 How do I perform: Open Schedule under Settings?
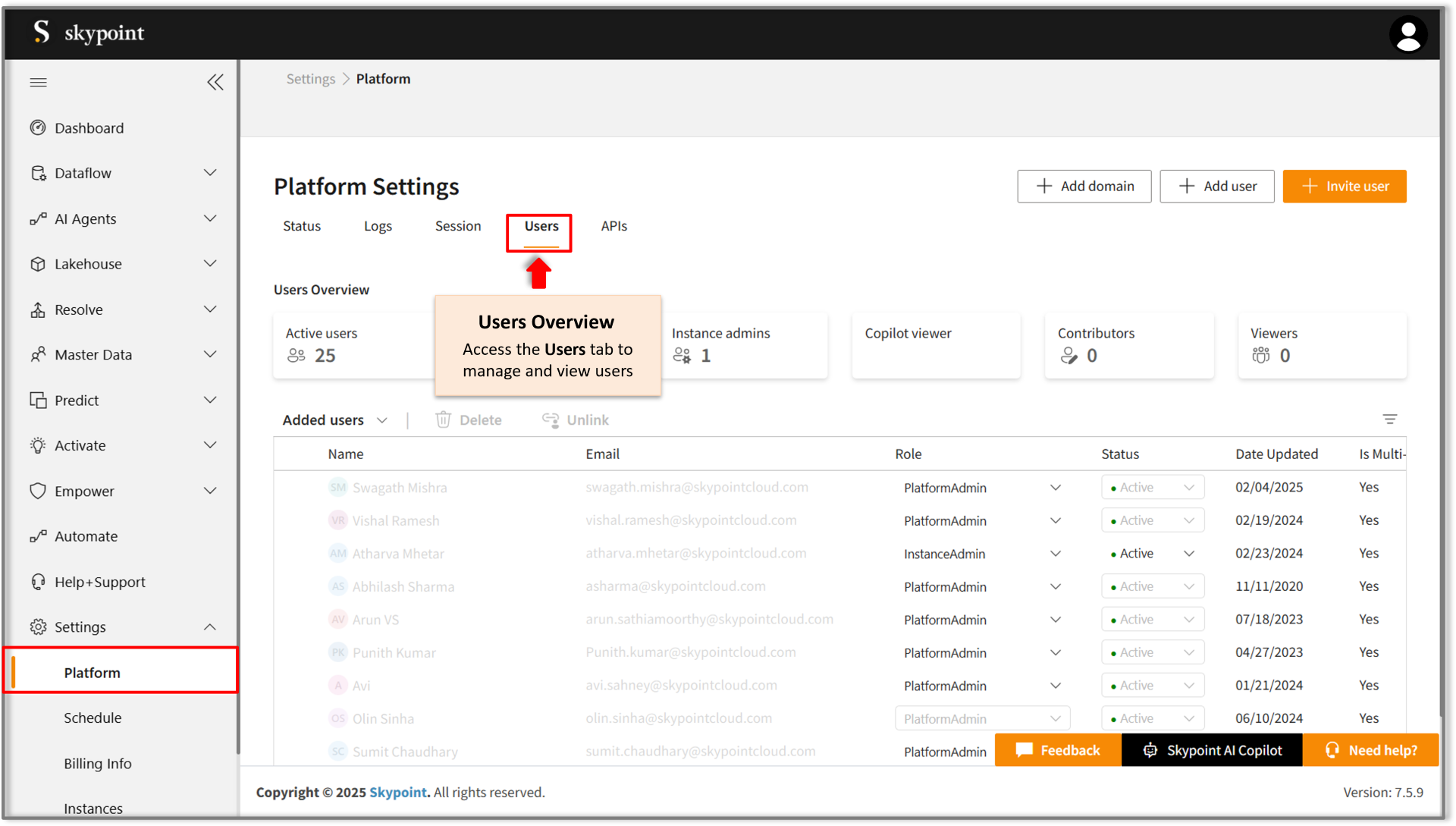click(93, 718)
